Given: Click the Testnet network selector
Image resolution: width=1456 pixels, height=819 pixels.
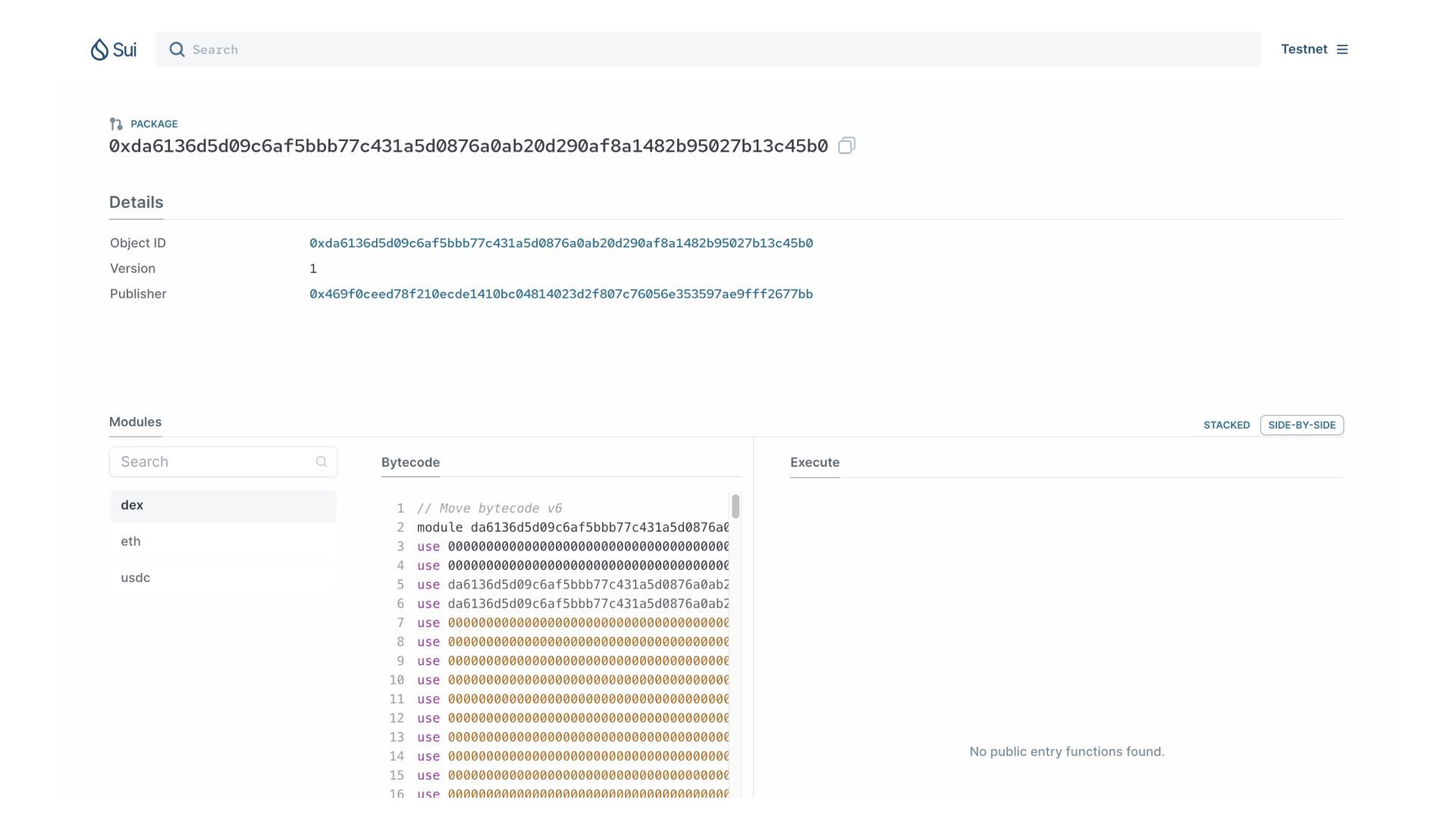Looking at the screenshot, I should (1314, 49).
